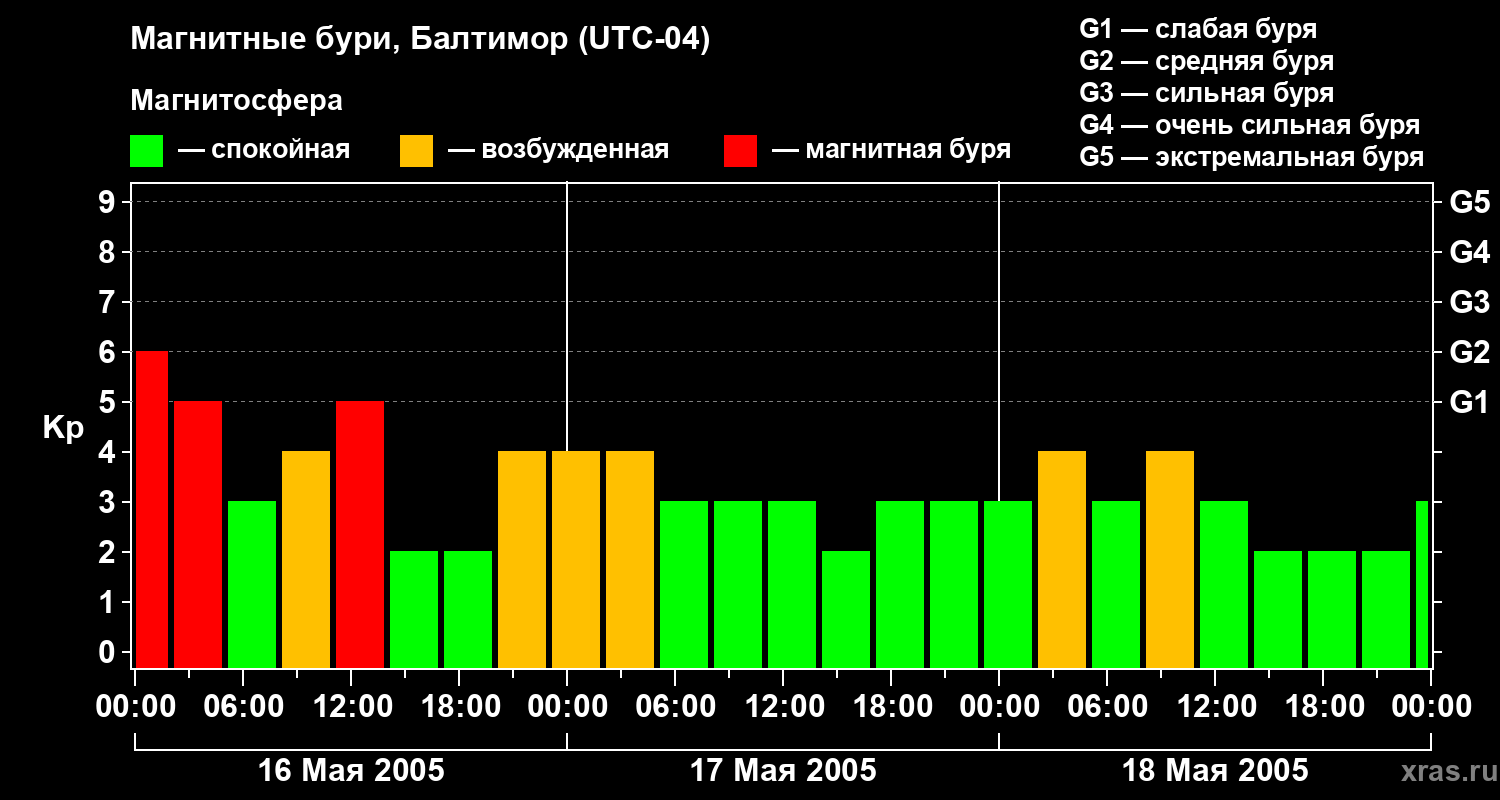Screen dimensions: 1500x800
Task: Click the 'G4 — очень сильная буря' legend line
Action: pos(1250,125)
